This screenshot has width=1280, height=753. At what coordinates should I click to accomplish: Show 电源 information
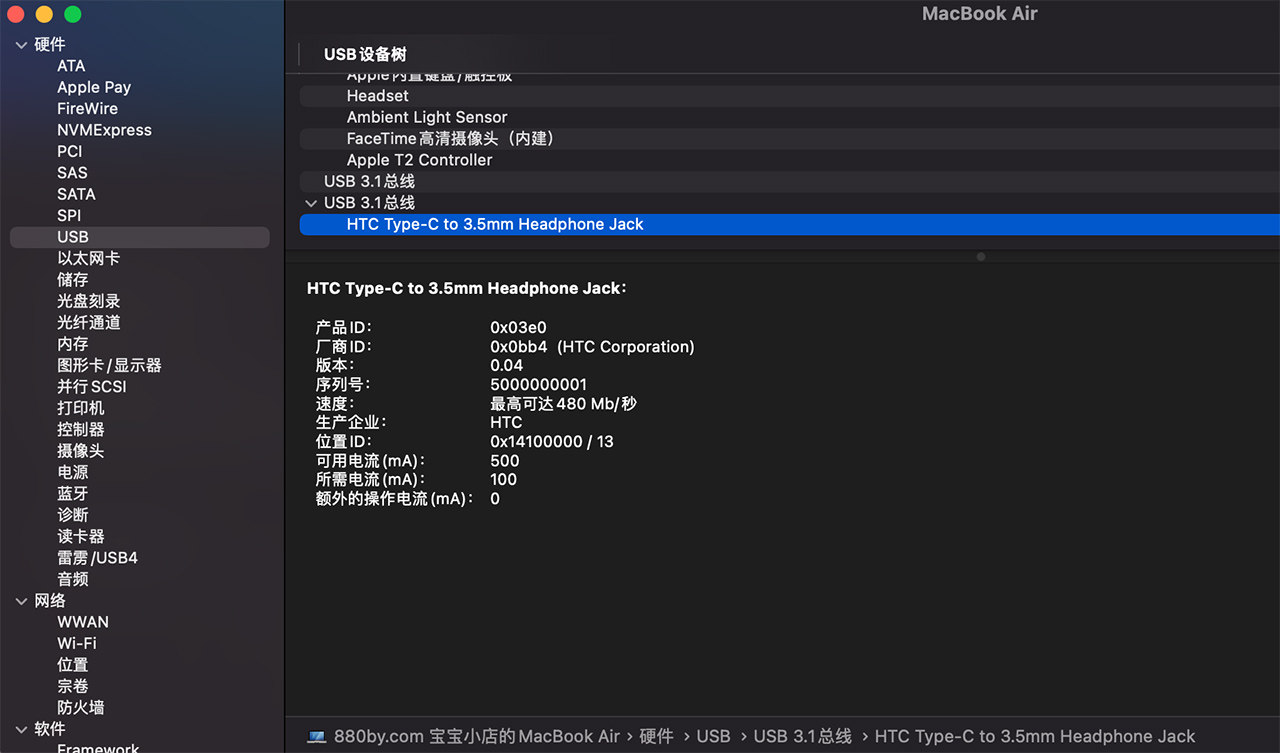(73, 473)
